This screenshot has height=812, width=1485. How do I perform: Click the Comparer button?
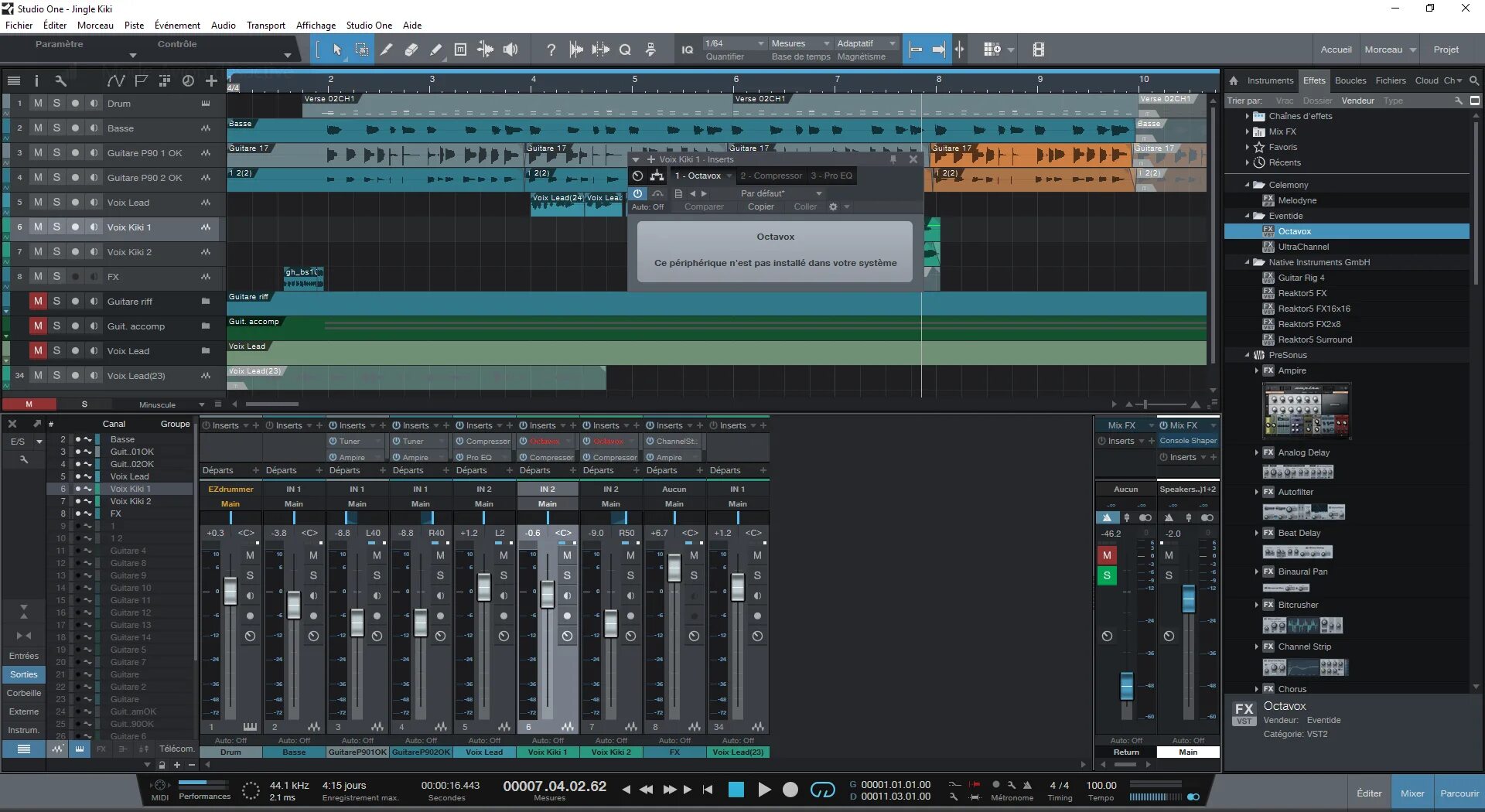coord(704,206)
